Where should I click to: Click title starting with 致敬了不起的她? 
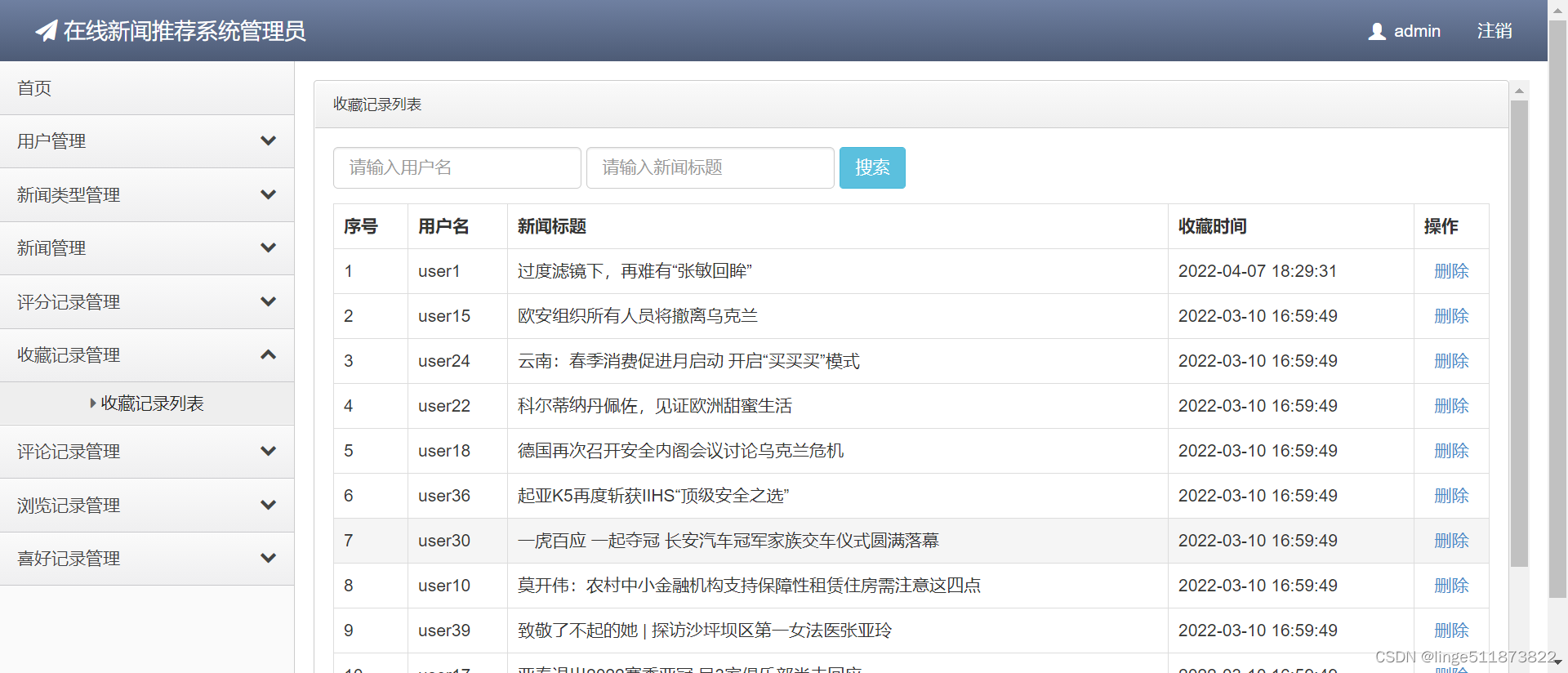coord(705,631)
